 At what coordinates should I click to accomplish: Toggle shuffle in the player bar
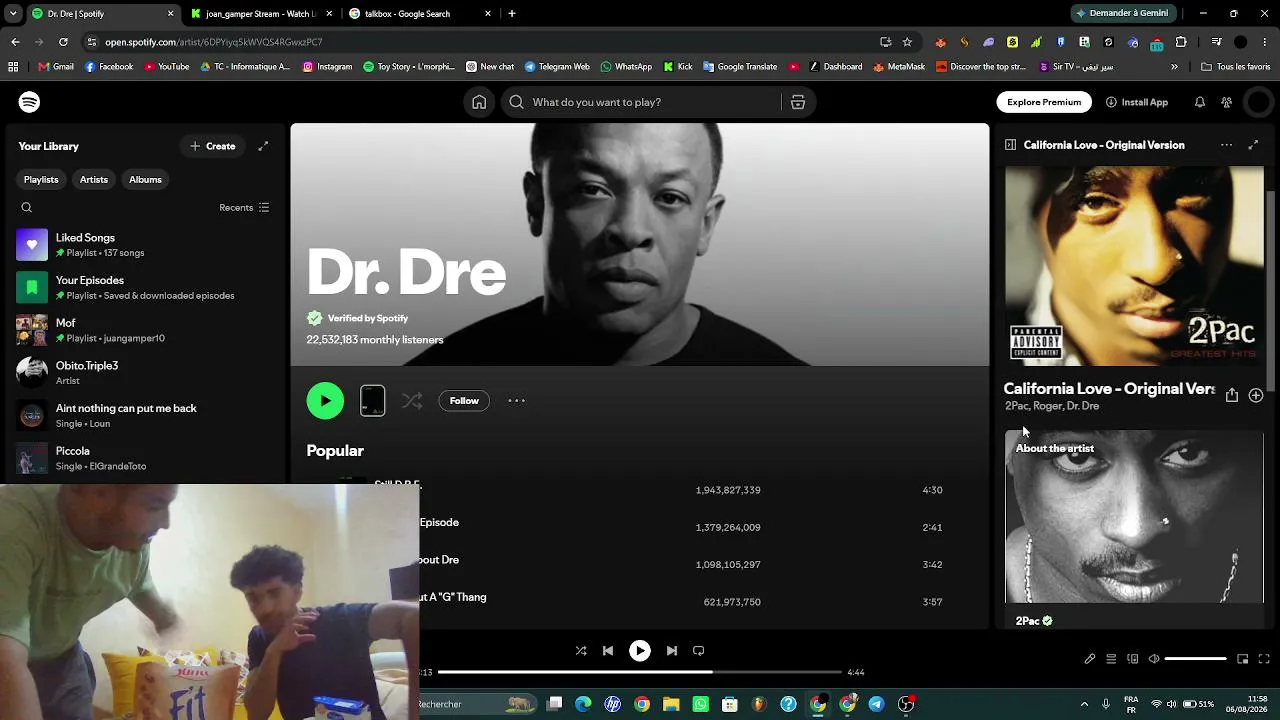tap(581, 651)
